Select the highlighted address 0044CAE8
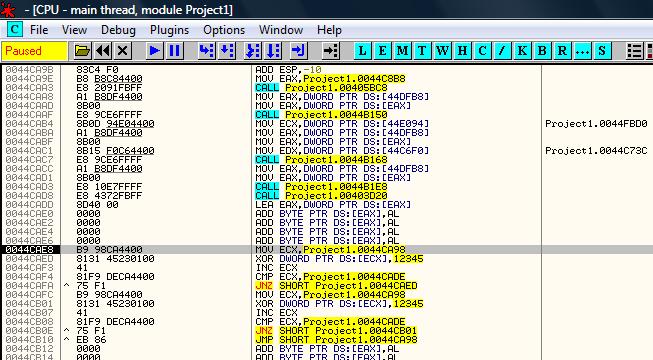Screen dimensions: 653x360 (x=30, y=250)
